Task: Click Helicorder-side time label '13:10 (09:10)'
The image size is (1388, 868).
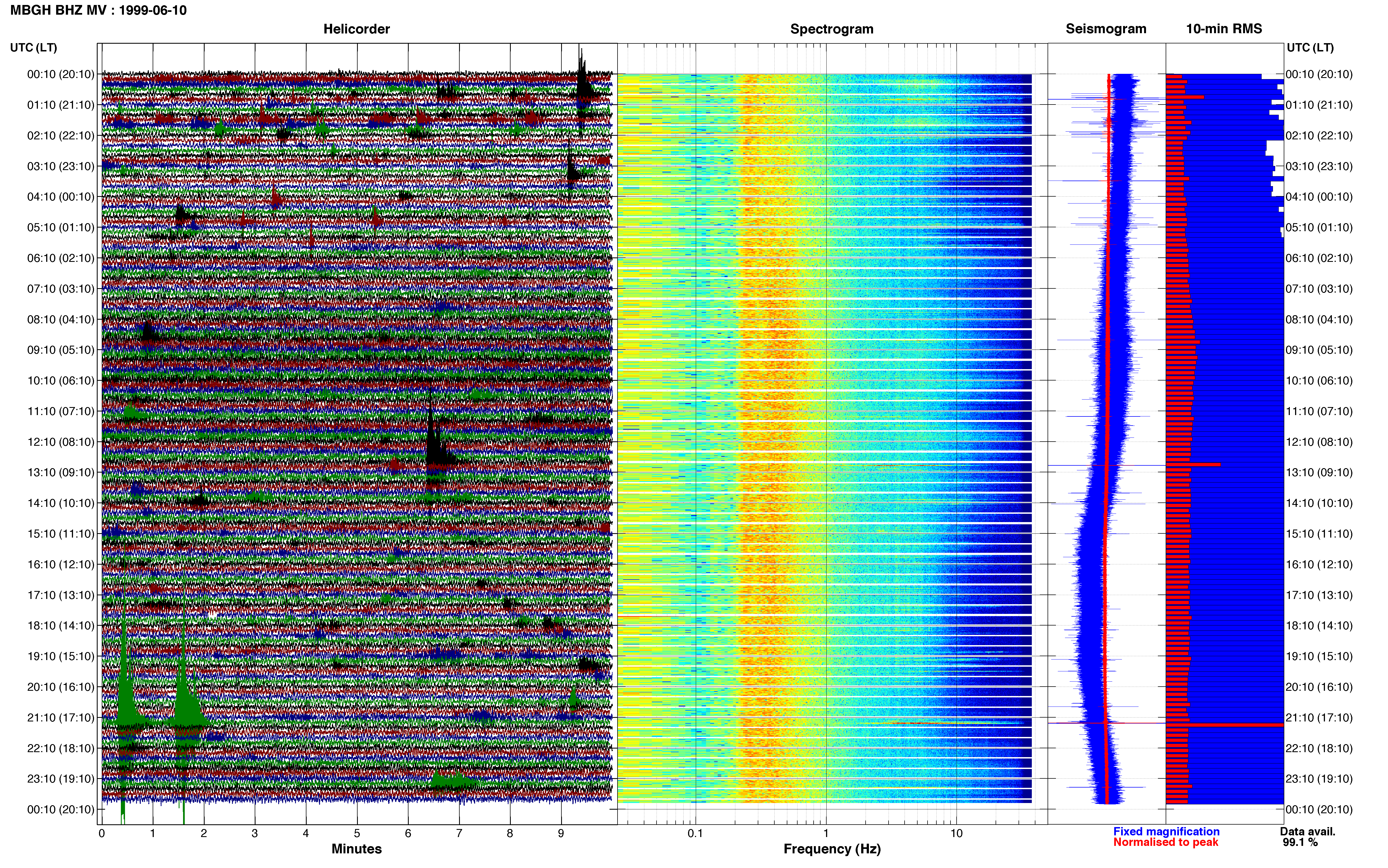Action: pos(60,473)
